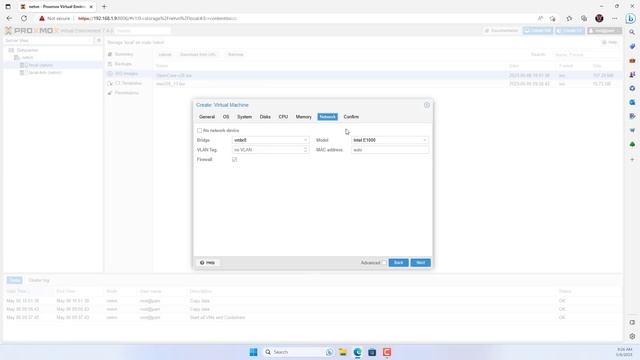
Task: Open a new browser tab with plus icon
Action: point(104,7)
